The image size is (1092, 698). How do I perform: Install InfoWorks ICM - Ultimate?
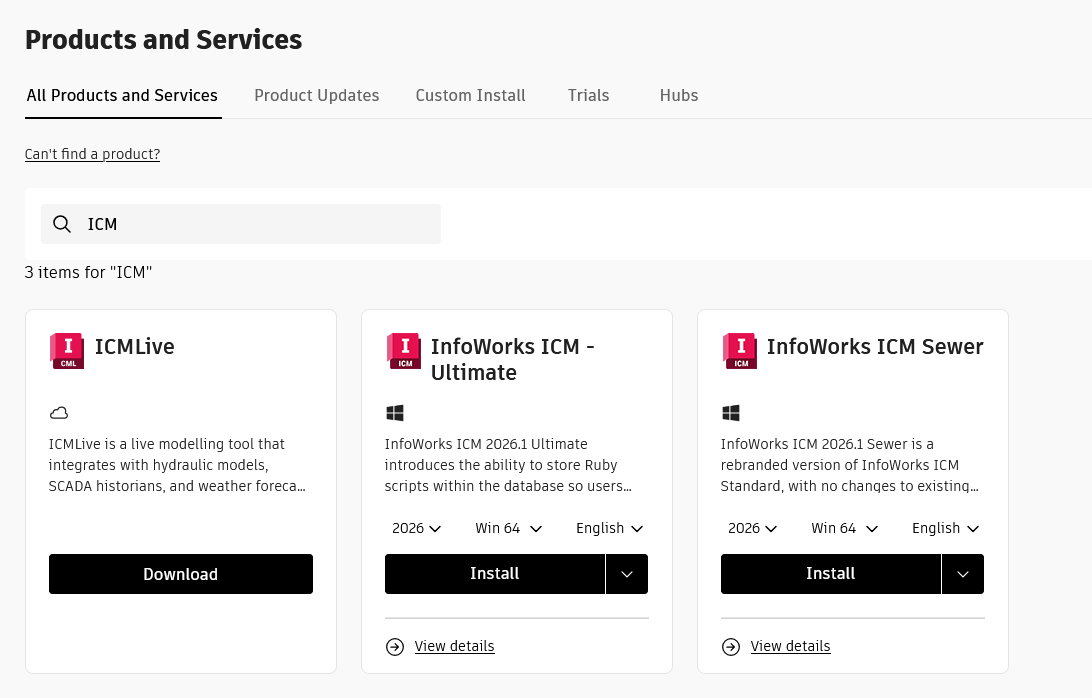pyautogui.click(x=494, y=573)
